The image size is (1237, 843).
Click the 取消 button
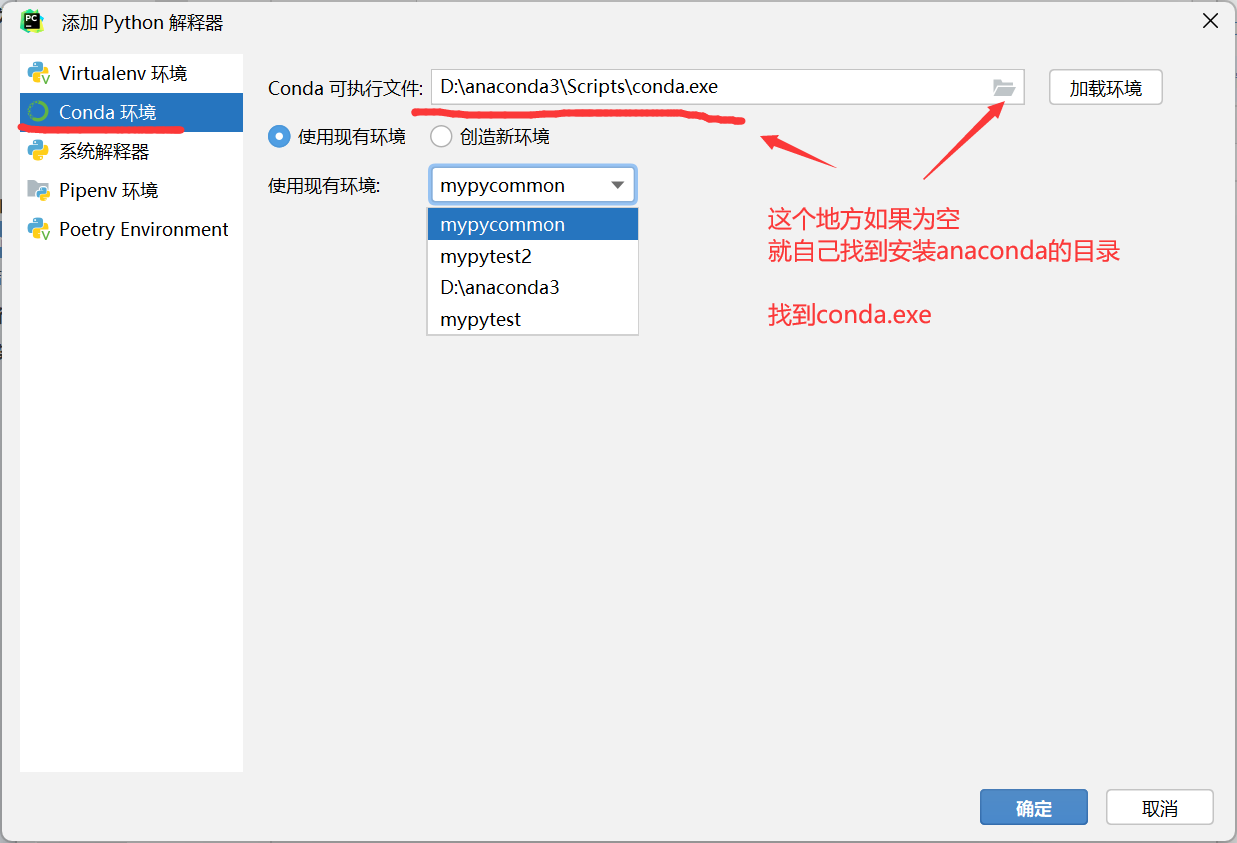tap(1160, 808)
